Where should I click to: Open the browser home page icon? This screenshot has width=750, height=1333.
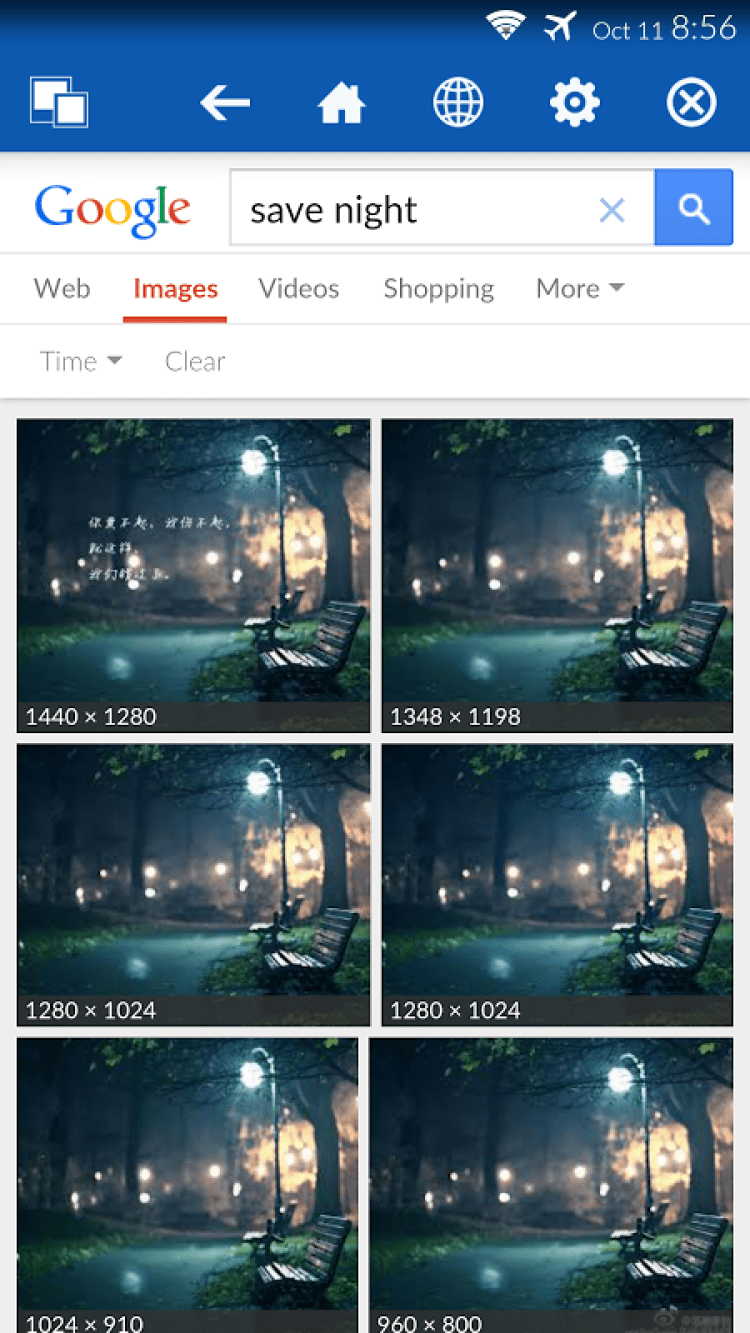[x=341, y=102]
